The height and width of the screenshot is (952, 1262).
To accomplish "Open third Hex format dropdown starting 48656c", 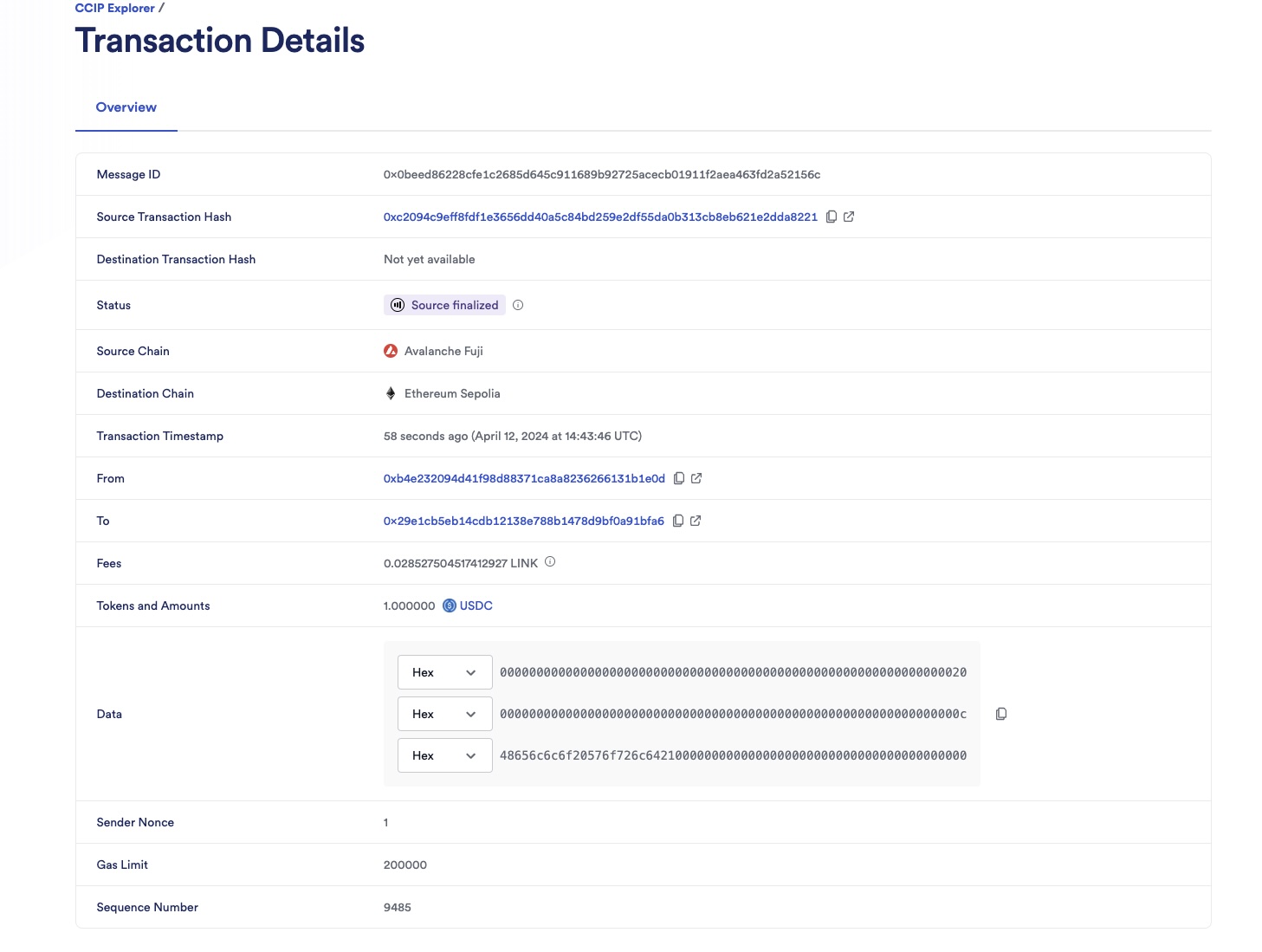I will pyautogui.click(x=445, y=755).
